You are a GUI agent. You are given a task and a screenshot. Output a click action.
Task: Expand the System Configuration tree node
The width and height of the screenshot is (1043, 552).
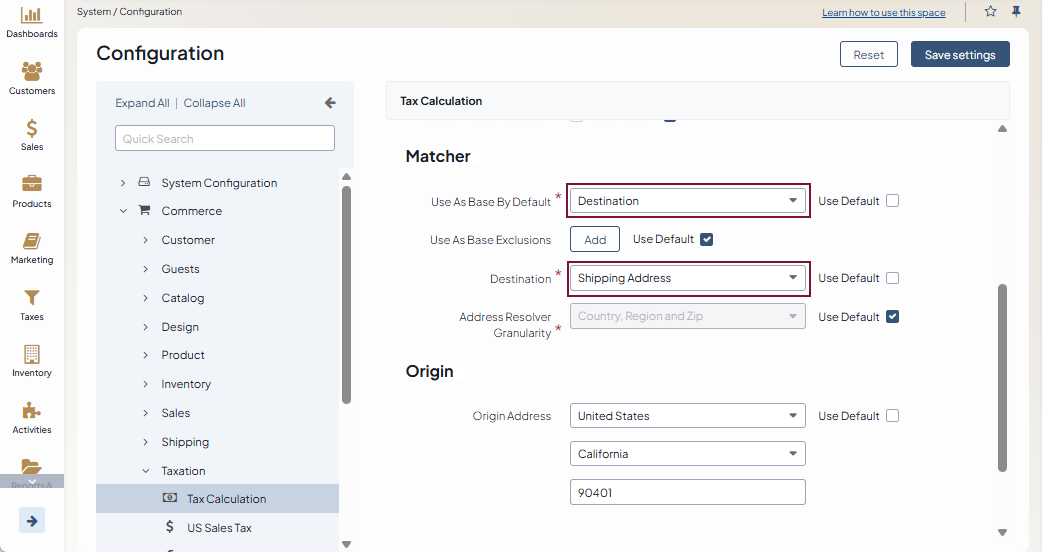(123, 183)
